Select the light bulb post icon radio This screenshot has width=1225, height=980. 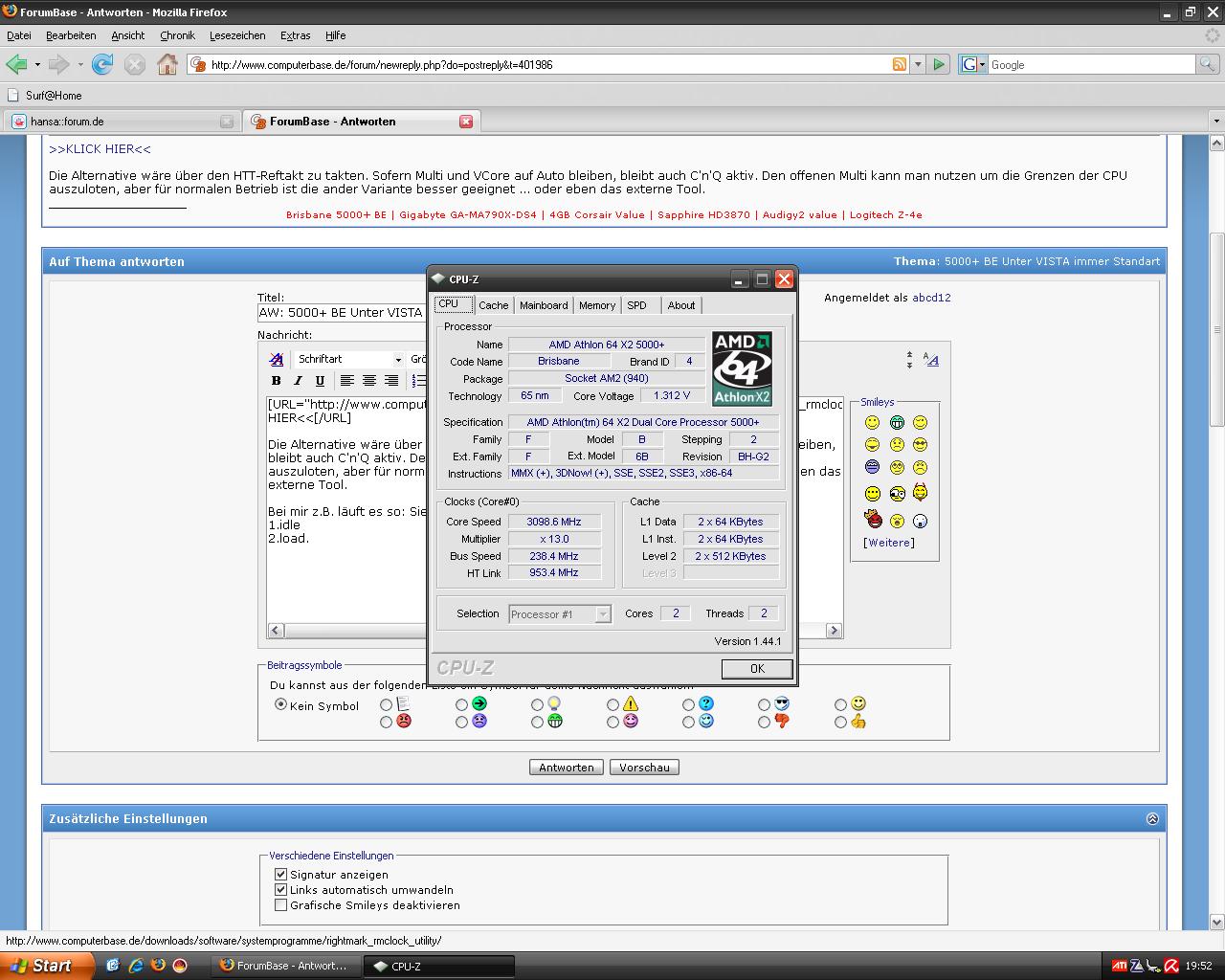(x=537, y=704)
